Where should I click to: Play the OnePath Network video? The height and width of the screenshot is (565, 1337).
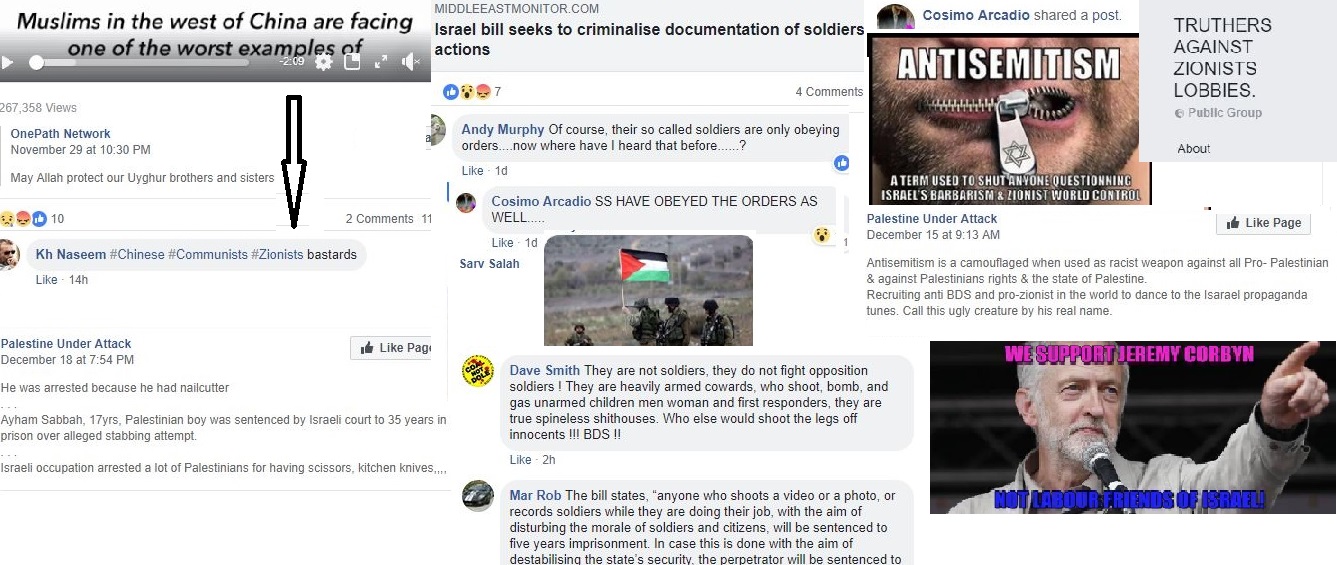point(8,62)
